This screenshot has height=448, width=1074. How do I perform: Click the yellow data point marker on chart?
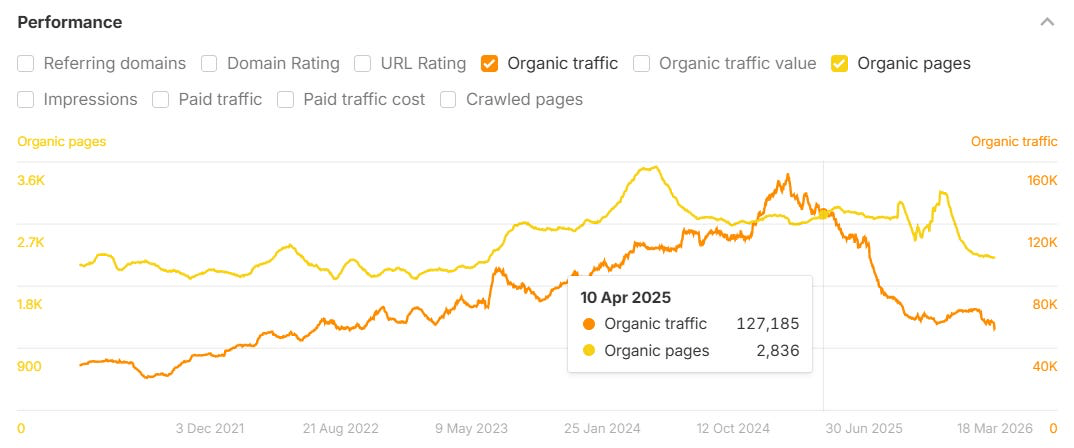point(823,213)
